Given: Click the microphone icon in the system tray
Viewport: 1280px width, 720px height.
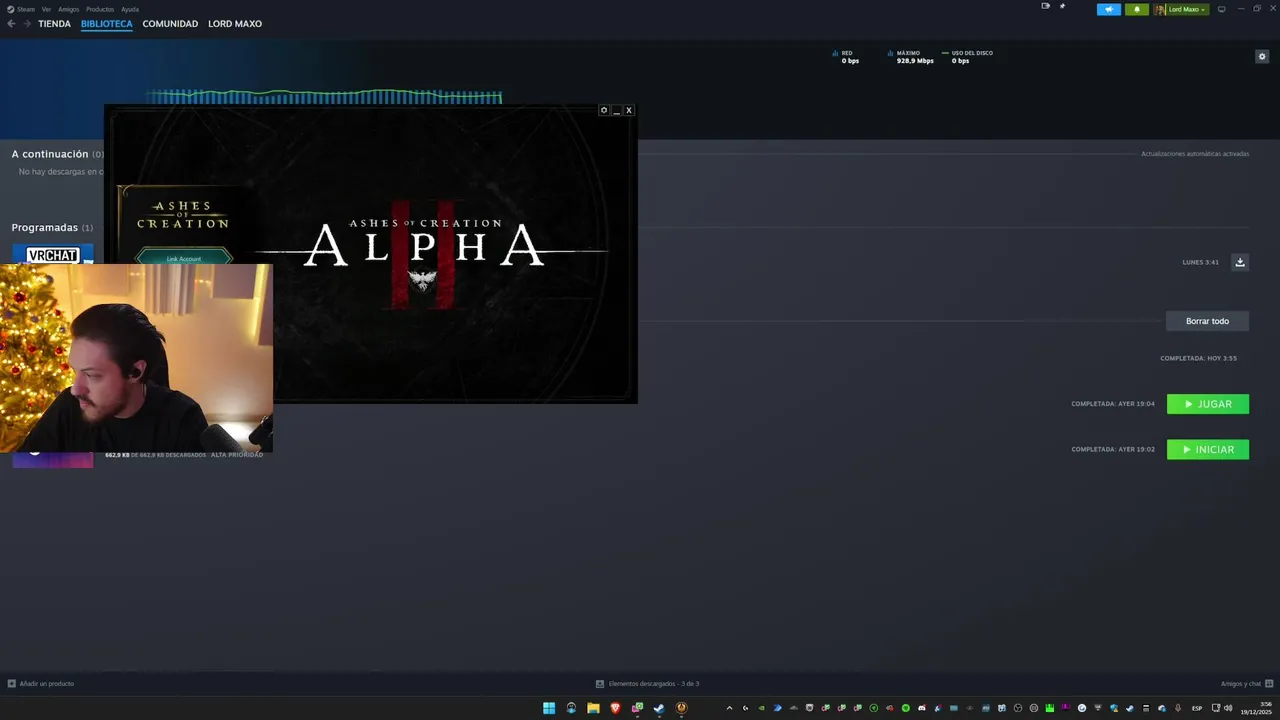Looking at the screenshot, I should click(x=1178, y=708).
